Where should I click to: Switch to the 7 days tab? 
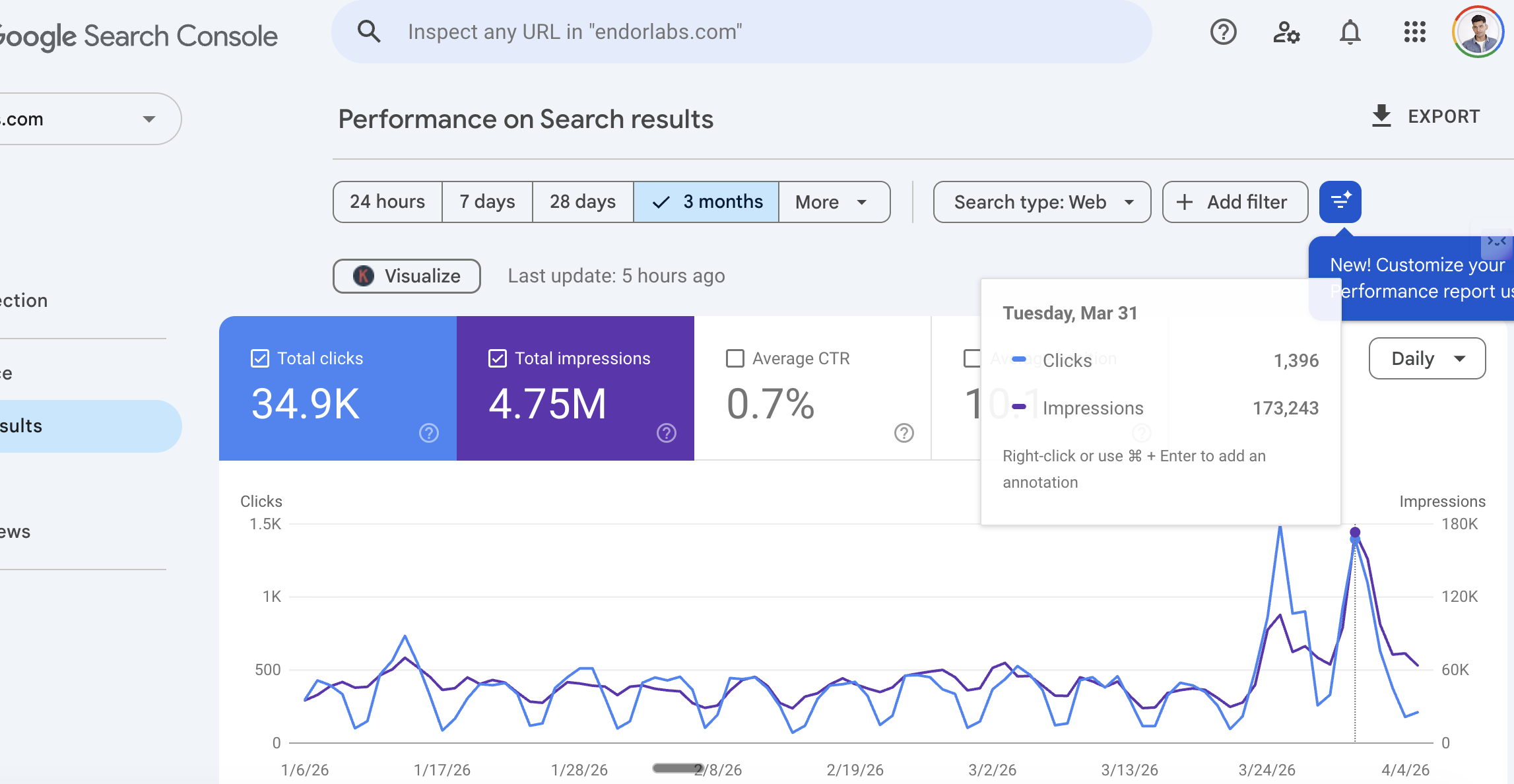[487, 202]
